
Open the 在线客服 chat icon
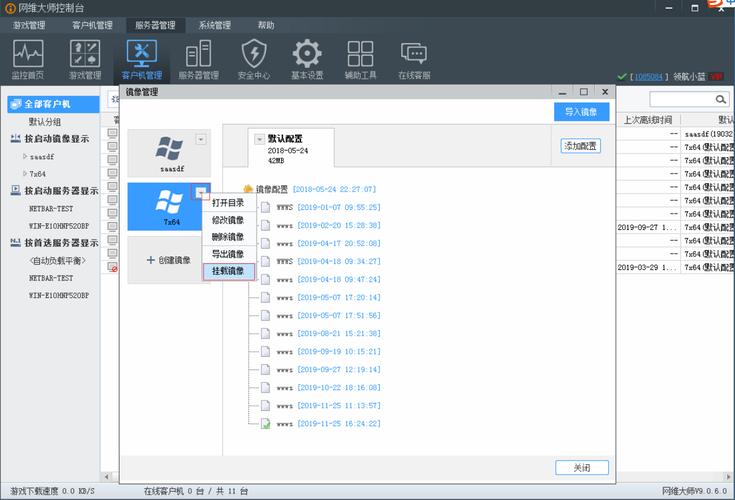pos(414,59)
